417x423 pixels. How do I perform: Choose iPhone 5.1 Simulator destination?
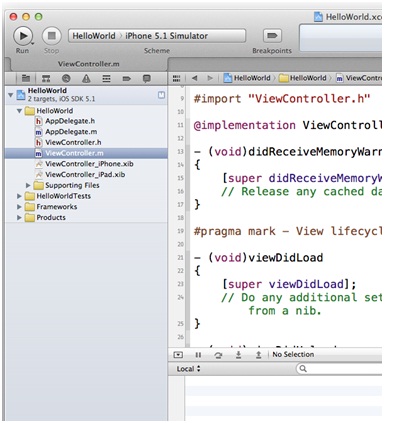[166, 36]
